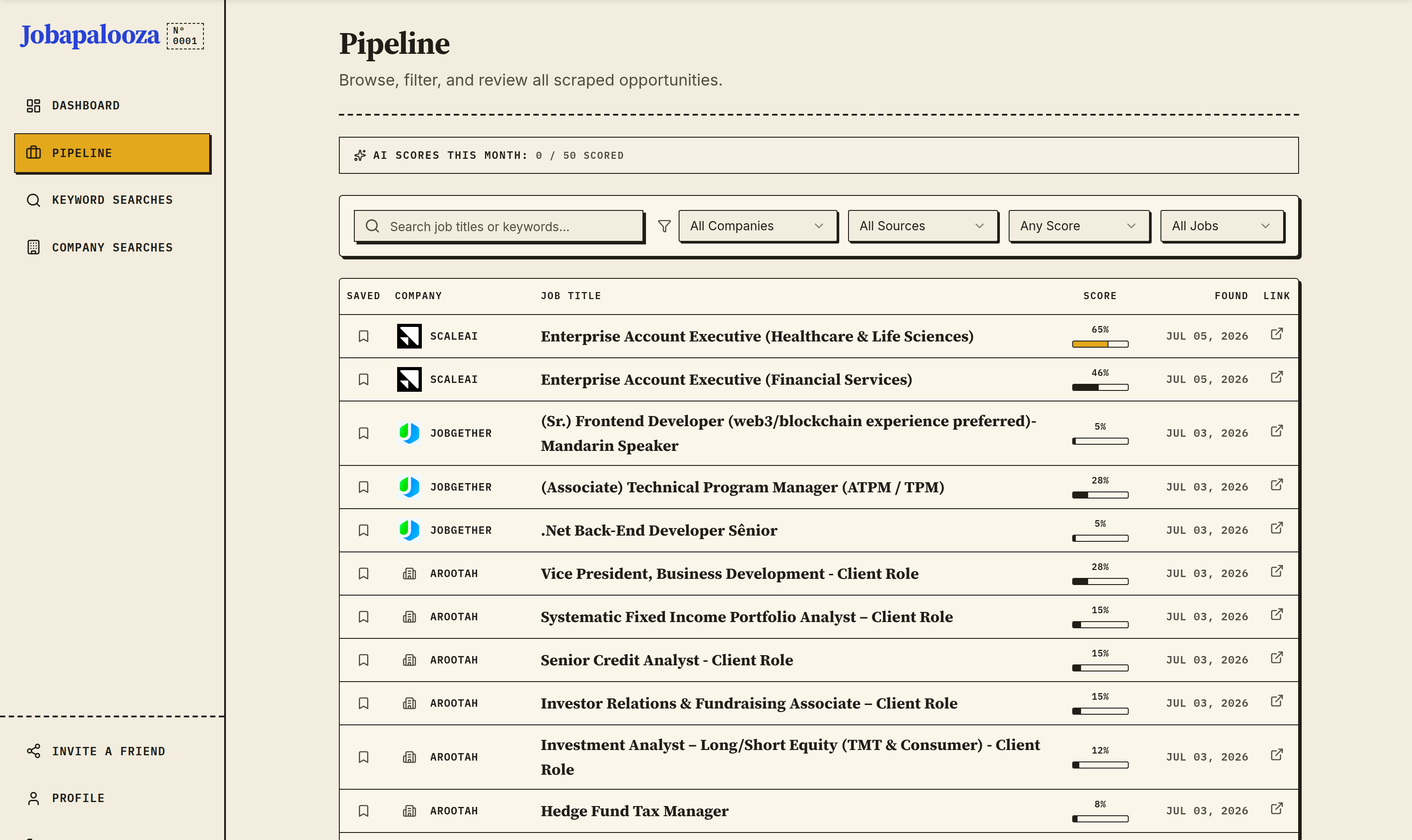Click the Found column header
This screenshot has width=1412, height=840.
point(1231,296)
